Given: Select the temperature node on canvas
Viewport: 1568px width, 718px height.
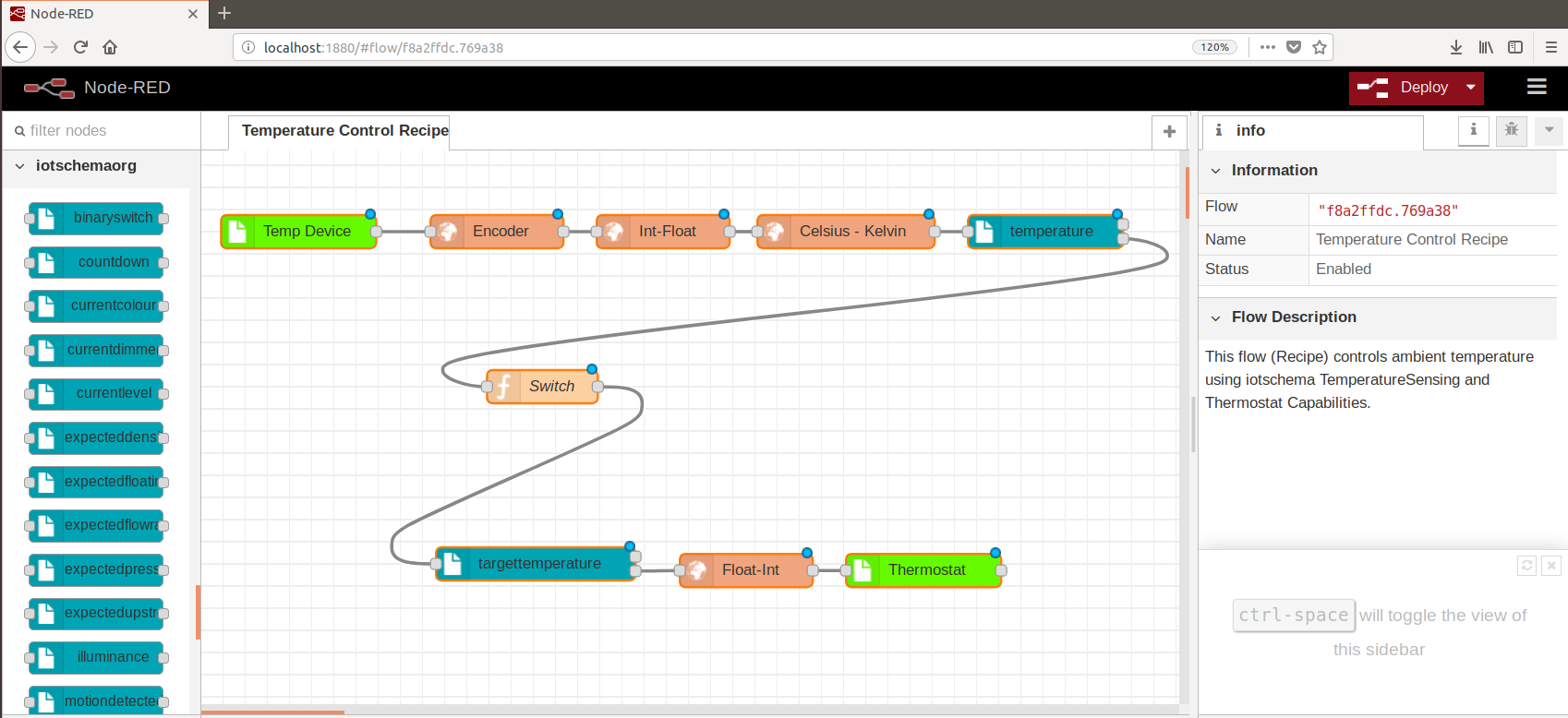Looking at the screenshot, I should tap(1045, 232).
